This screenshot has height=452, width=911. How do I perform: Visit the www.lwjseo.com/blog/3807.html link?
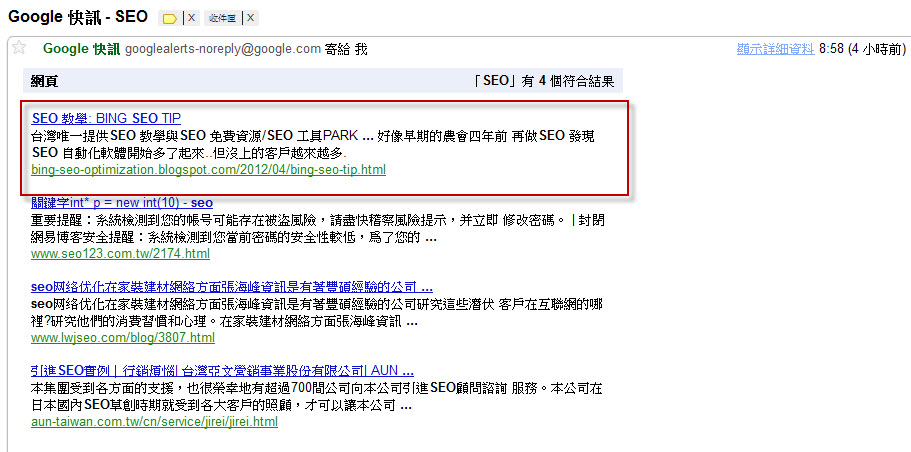tap(123, 338)
